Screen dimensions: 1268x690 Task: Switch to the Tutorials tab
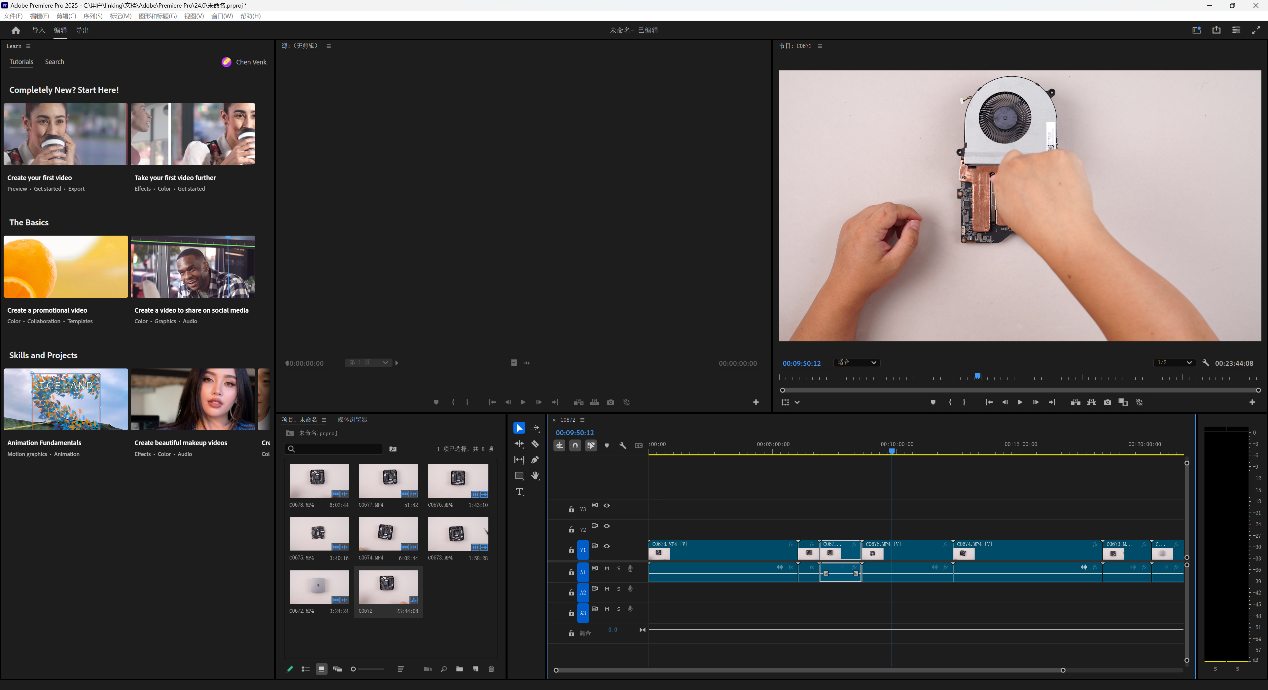point(21,62)
